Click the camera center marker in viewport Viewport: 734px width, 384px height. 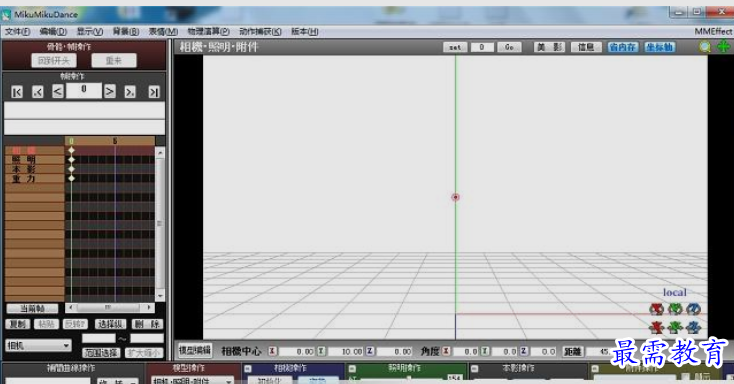click(x=455, y=197)
